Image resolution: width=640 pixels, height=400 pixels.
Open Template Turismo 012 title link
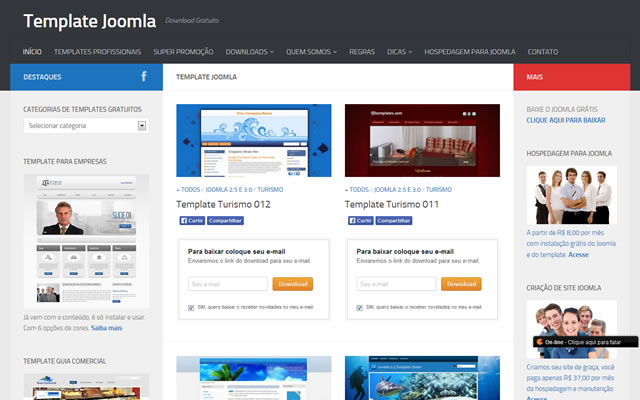tap(223, 204)
